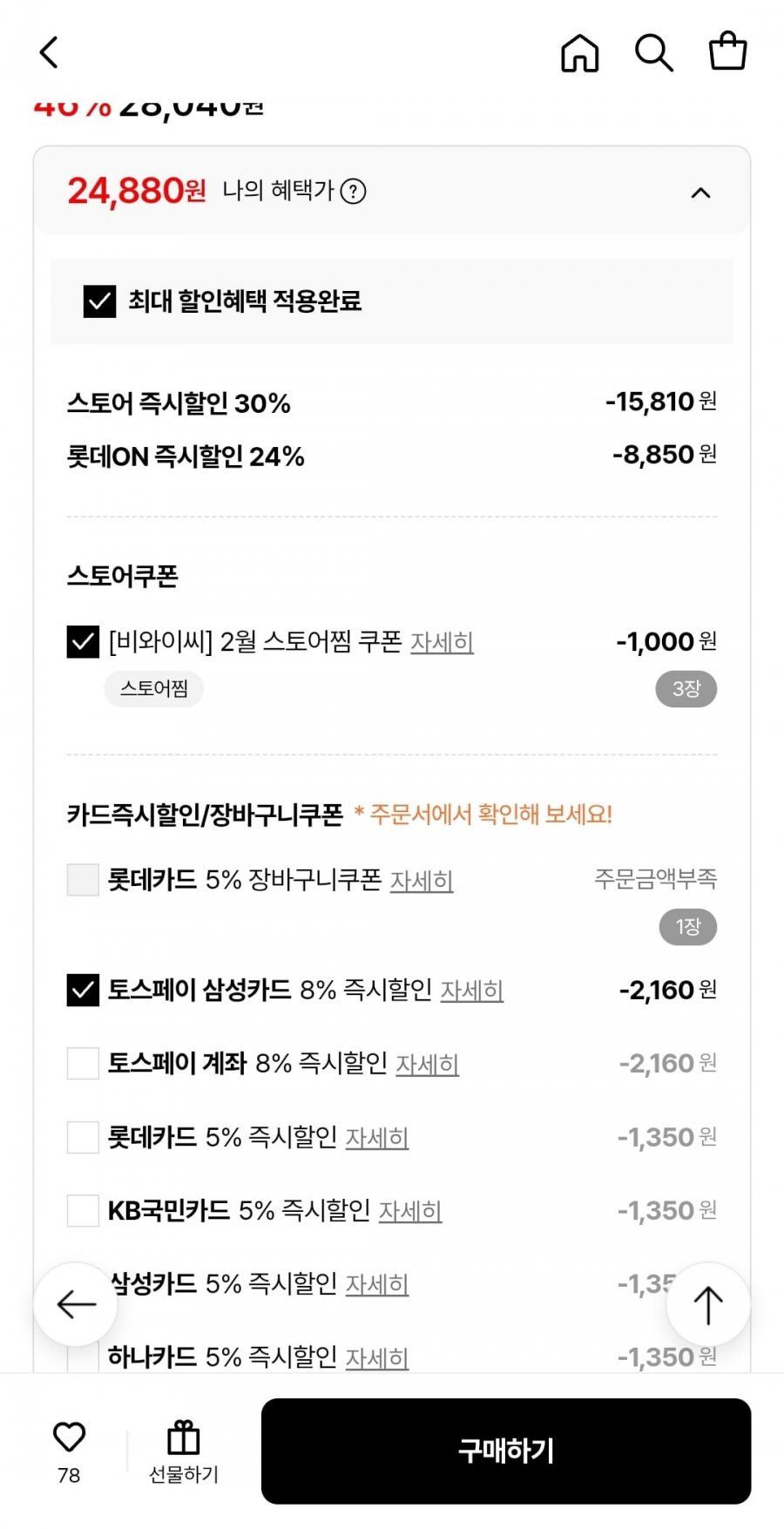The width and height of the screenshot is (784, 1529).
Task: View details of the store-wish coupon
Action: pos(442,643)
